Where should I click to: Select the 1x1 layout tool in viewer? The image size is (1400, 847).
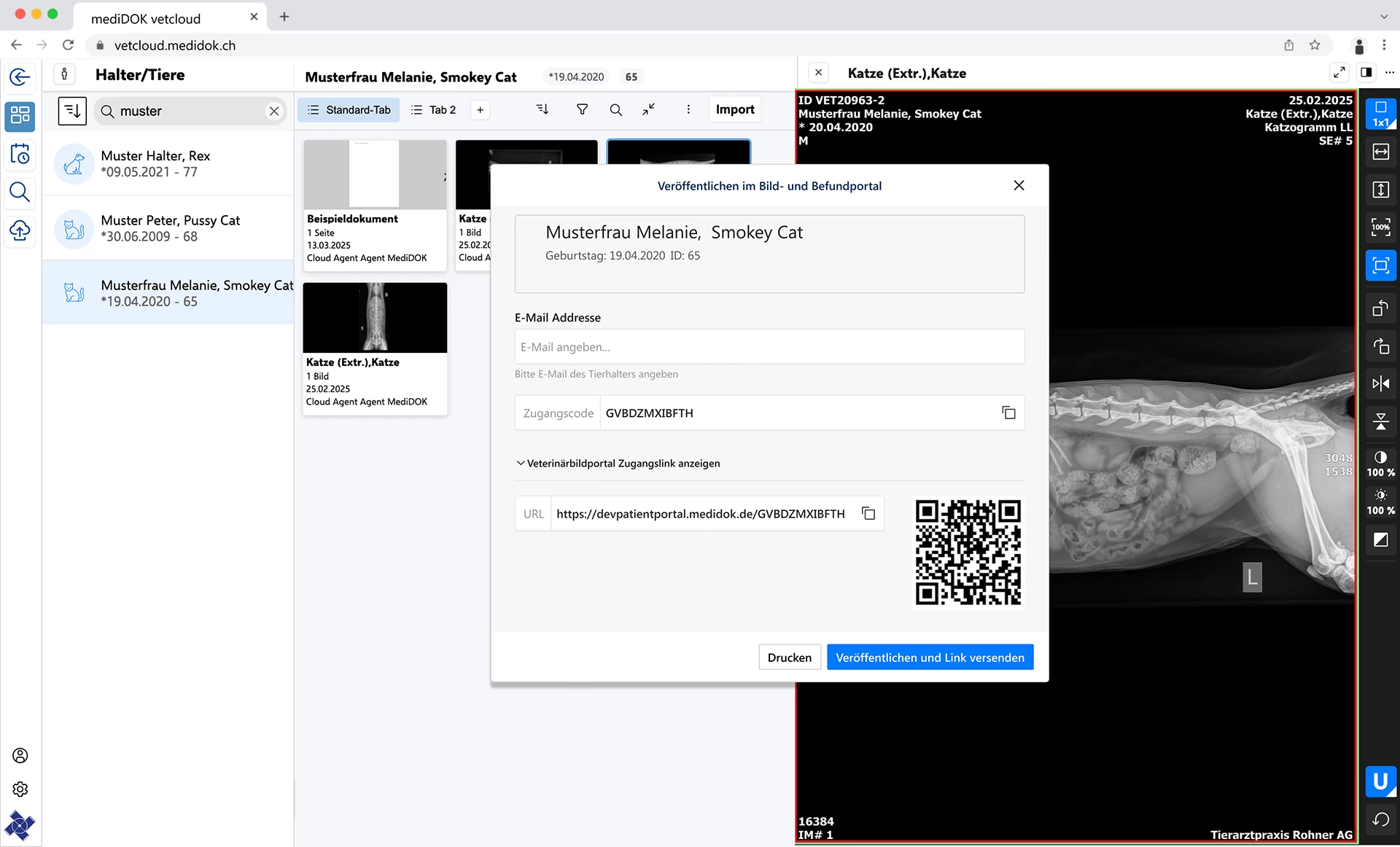1380,114
